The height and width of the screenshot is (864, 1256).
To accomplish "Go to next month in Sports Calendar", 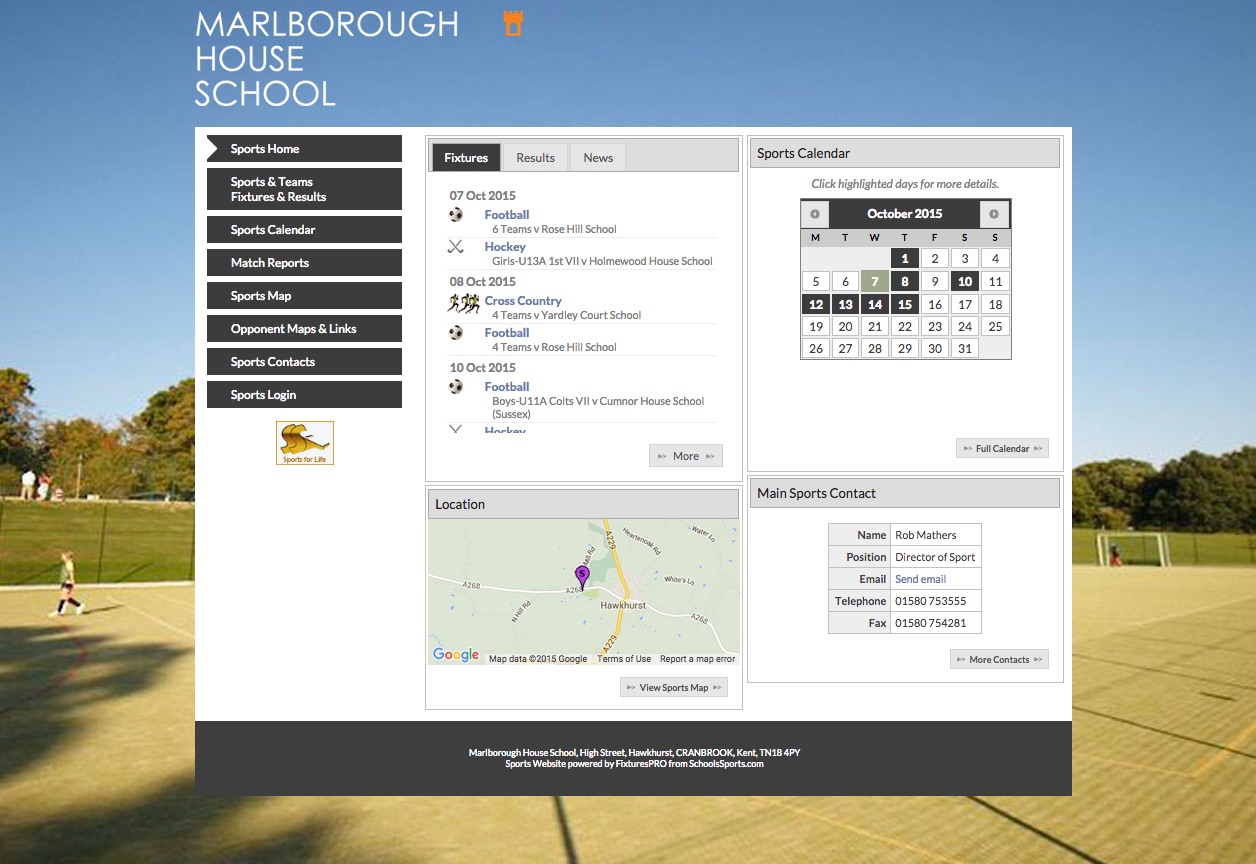I will pos(994,214).
